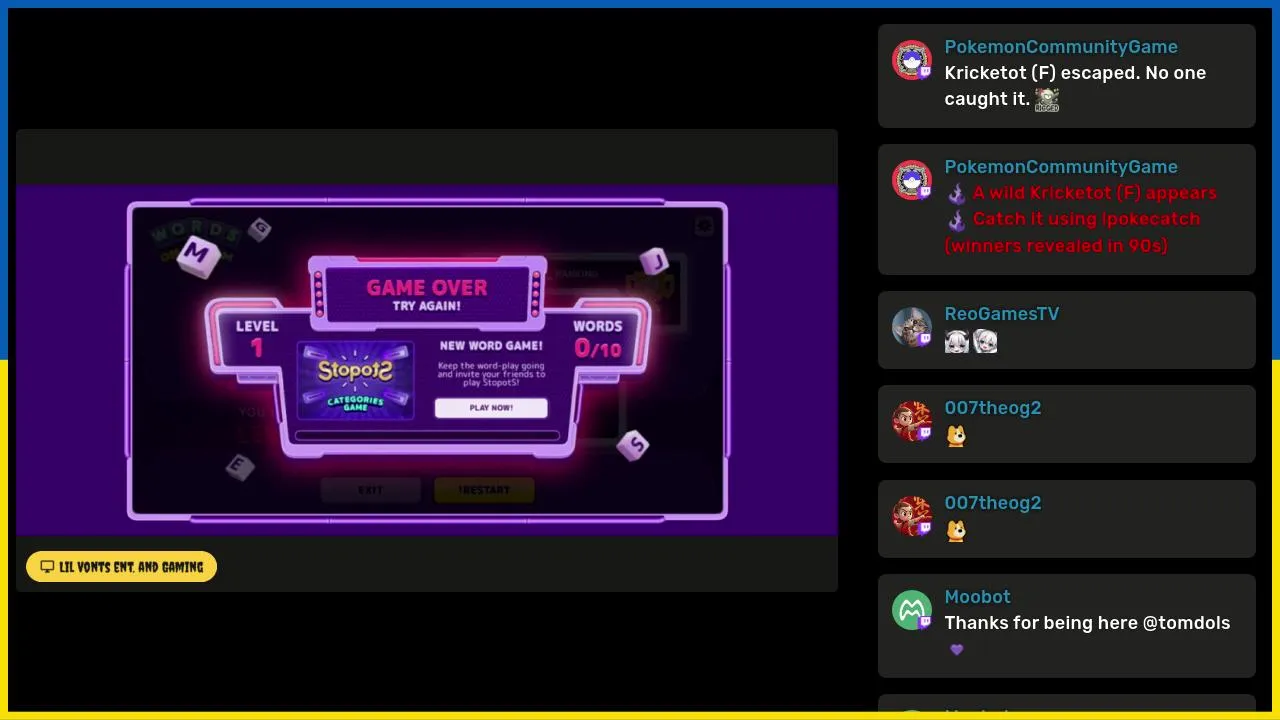
Task: Click the PLAY NOW! button
Action: [x=491, y=408]
